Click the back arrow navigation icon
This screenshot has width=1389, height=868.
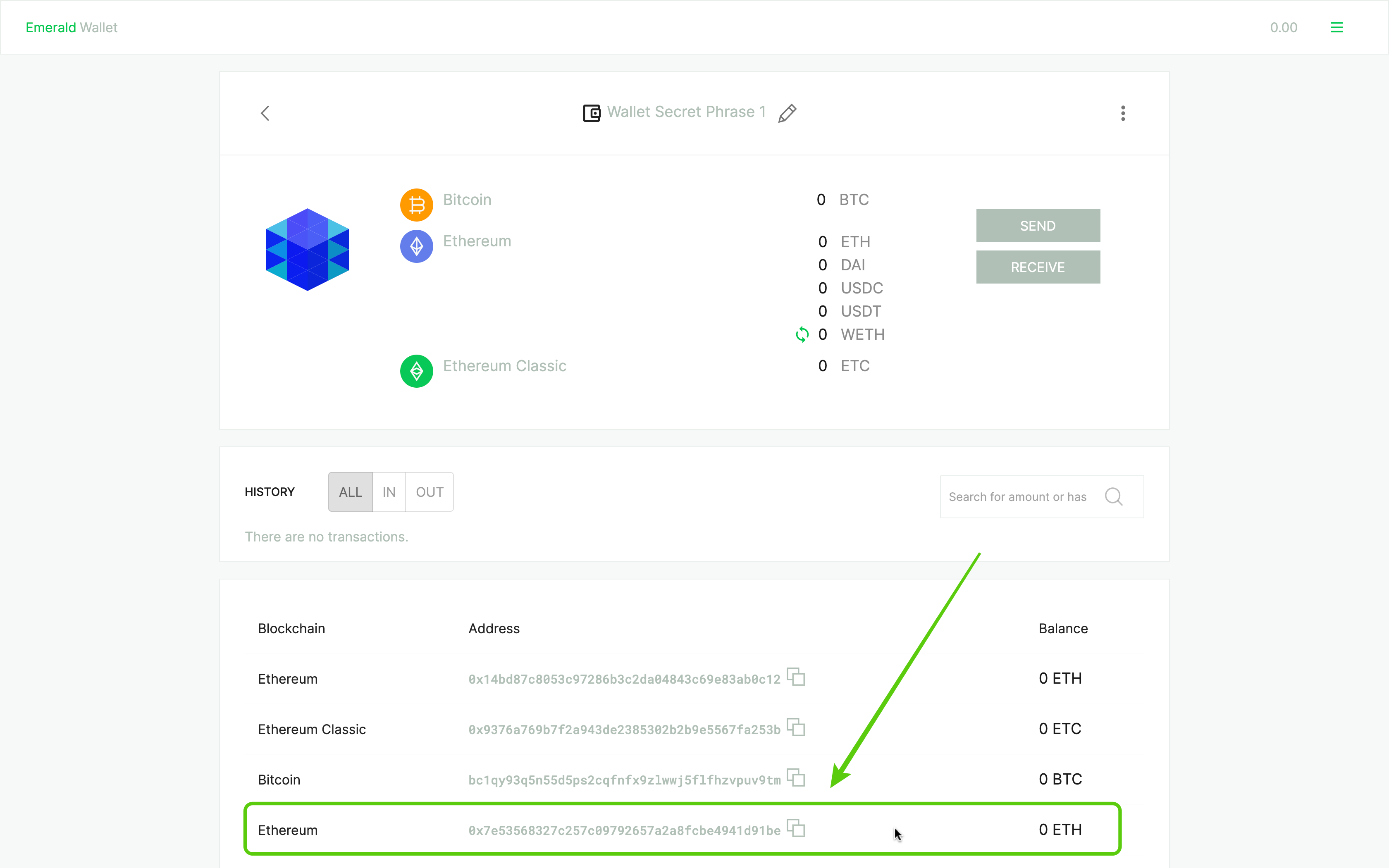(265, 113)
